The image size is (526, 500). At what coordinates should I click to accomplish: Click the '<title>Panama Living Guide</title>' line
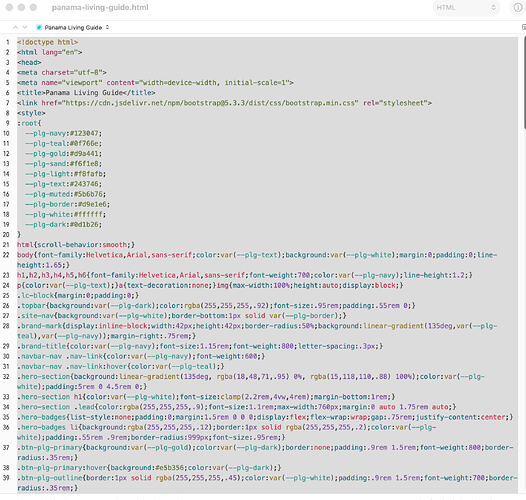(x=86, y=93)
